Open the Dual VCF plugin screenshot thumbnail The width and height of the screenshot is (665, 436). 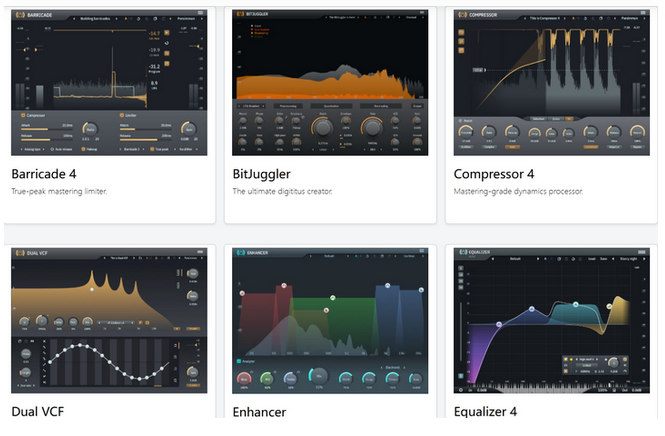tap(109, 321)
